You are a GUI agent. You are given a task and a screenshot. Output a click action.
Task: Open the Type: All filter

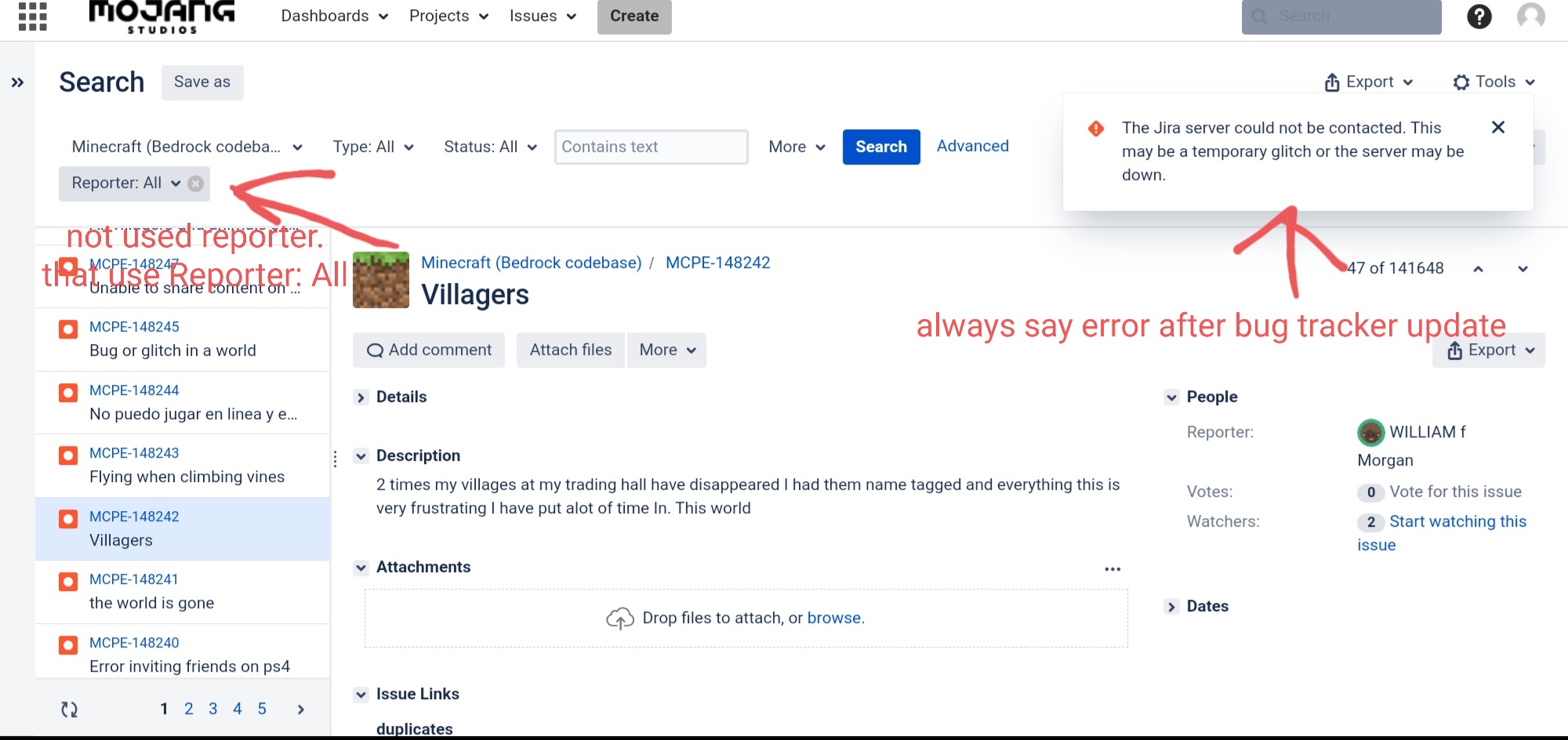(x=373, y=147)
